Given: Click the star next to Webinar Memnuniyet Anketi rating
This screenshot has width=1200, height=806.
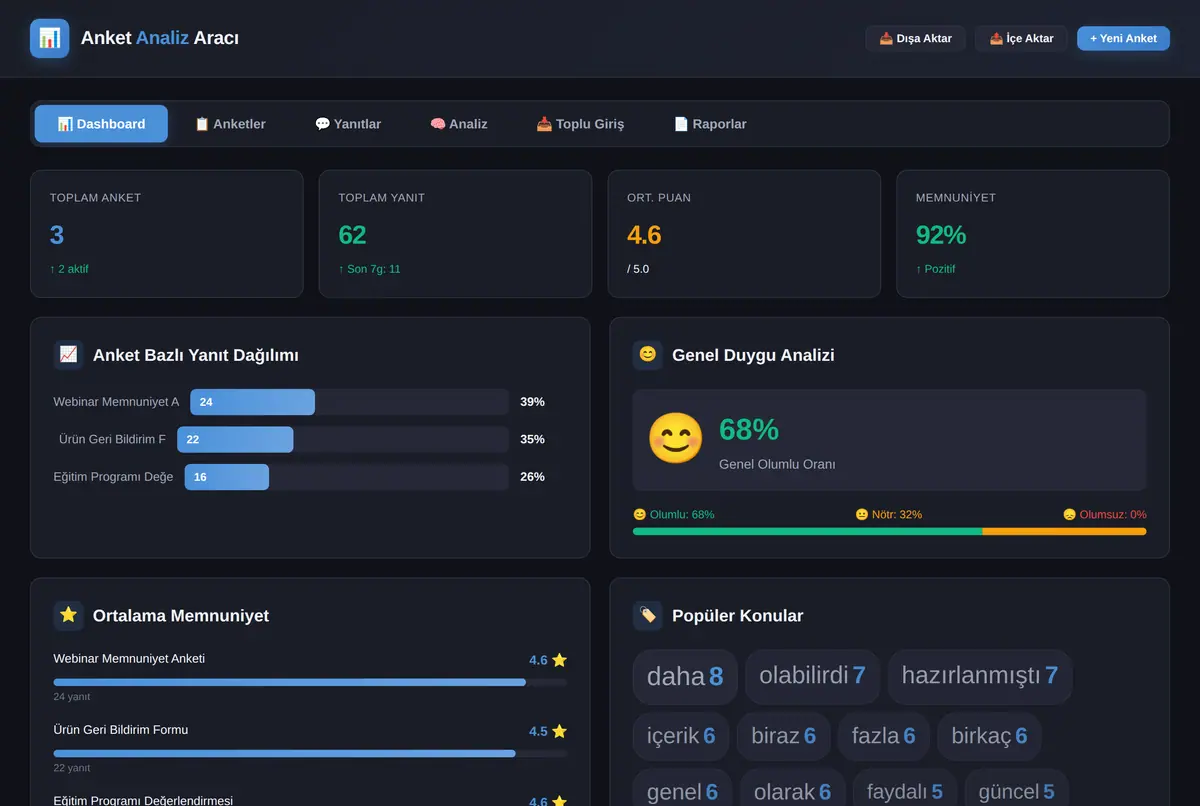Looking at the screenshot, I should [x=559, y=660].
